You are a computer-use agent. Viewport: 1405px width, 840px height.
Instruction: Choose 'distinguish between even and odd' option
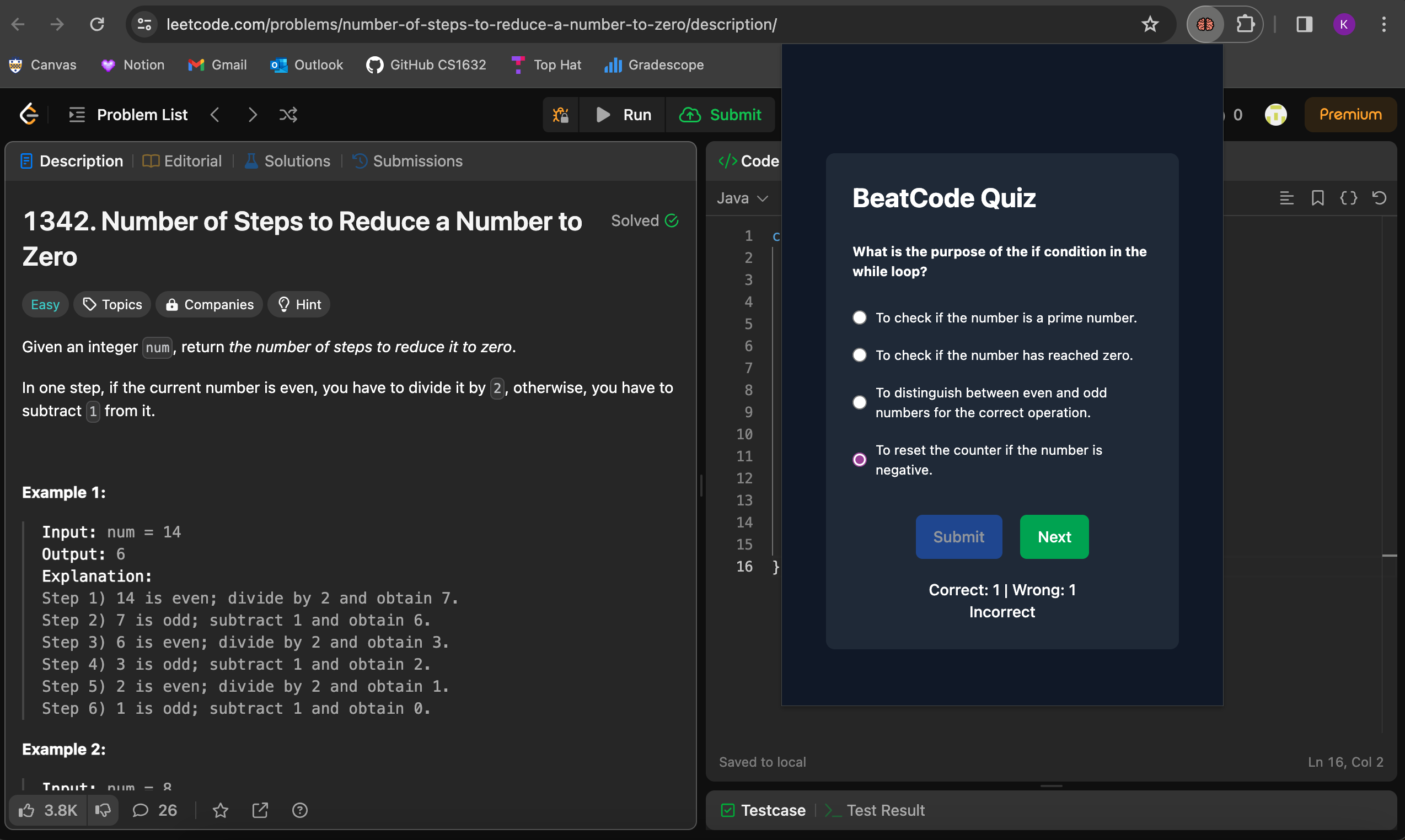click(x=859, y=402)
